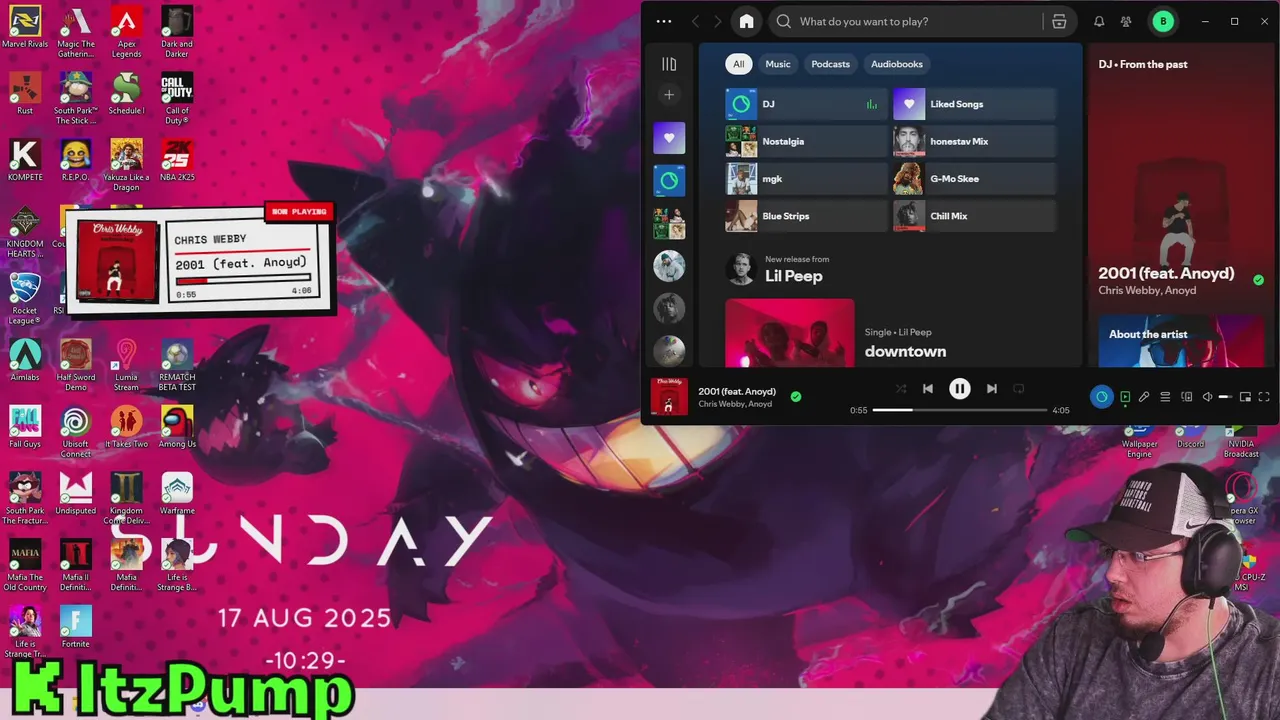Open Call of Duty desktop shortcut
Viewport: 1280px width, 720px height.
(x=177, y=98)
